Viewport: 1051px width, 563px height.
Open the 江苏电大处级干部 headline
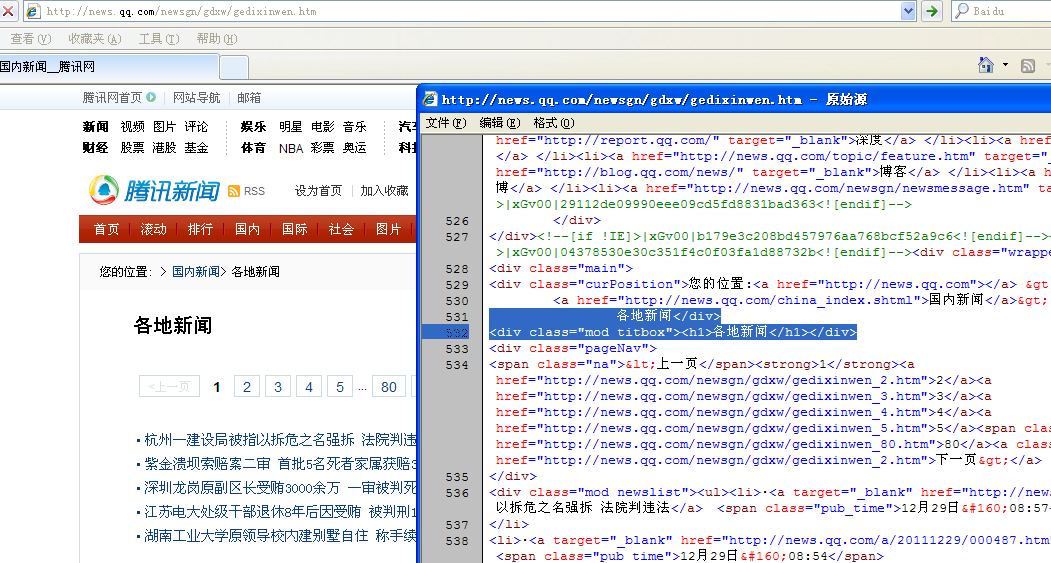(x=280, y=512)
